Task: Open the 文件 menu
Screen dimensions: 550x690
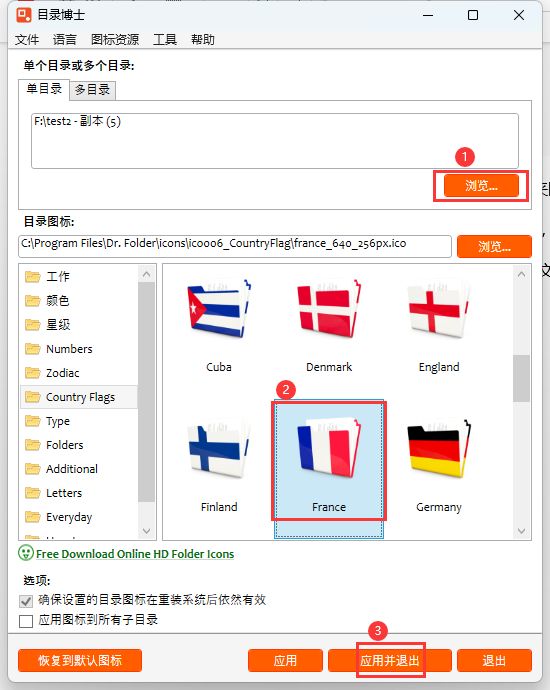Action: (x=27, y=40)
